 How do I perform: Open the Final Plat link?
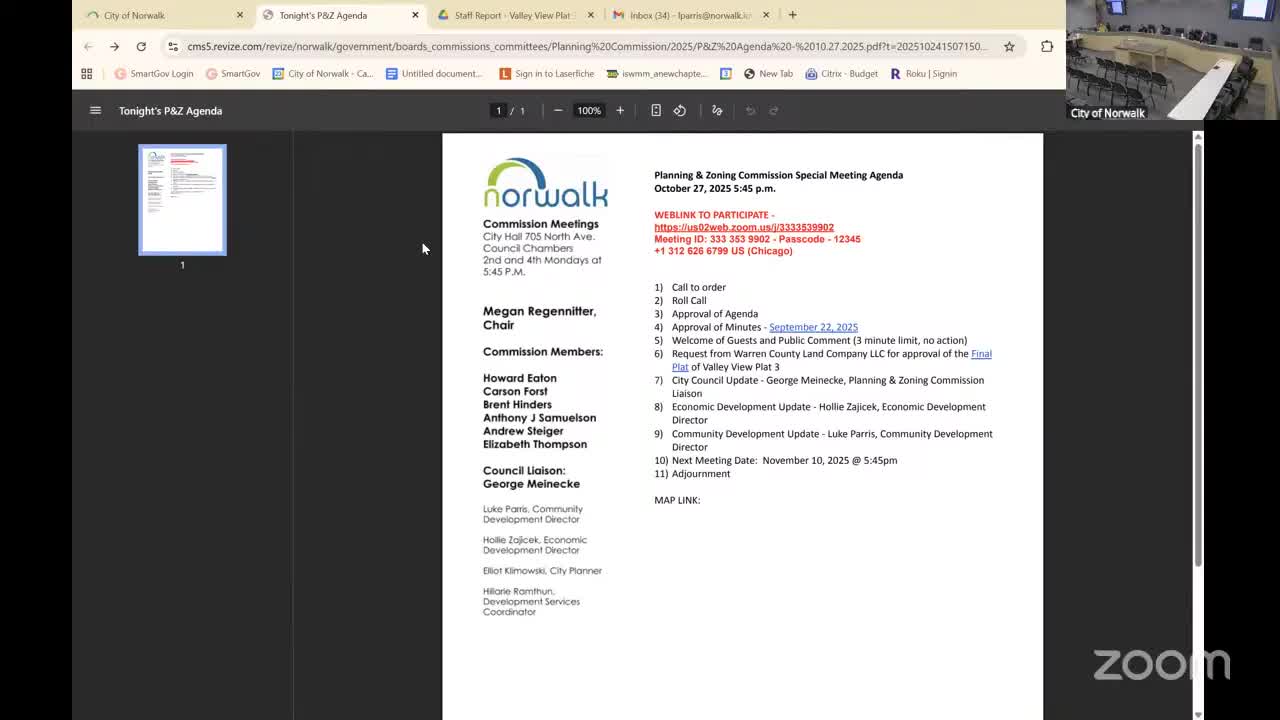click(x=981, y=354)
